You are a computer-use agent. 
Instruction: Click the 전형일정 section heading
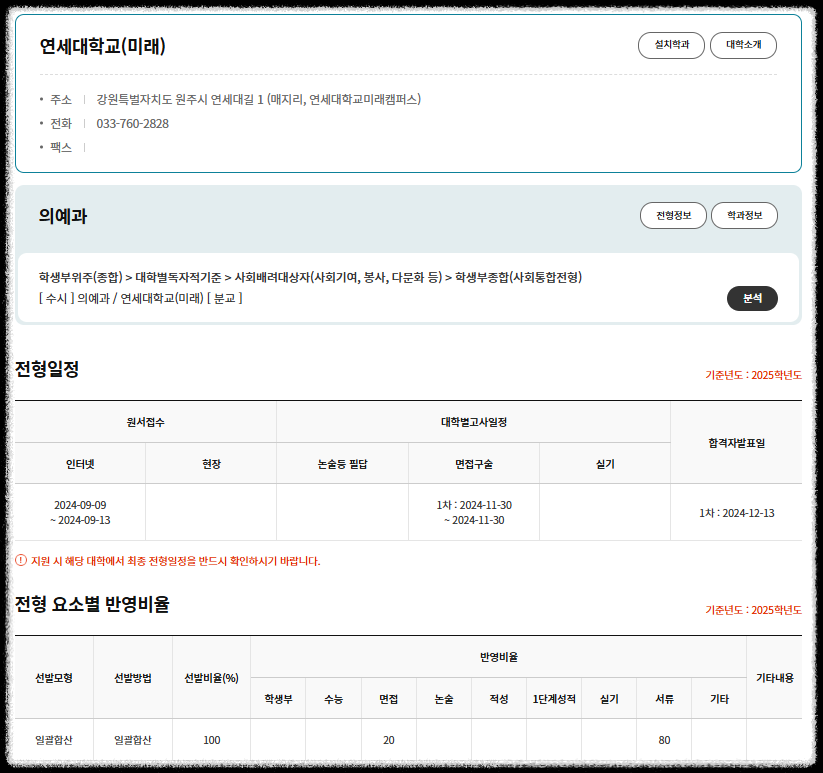(x=47, y=369)
